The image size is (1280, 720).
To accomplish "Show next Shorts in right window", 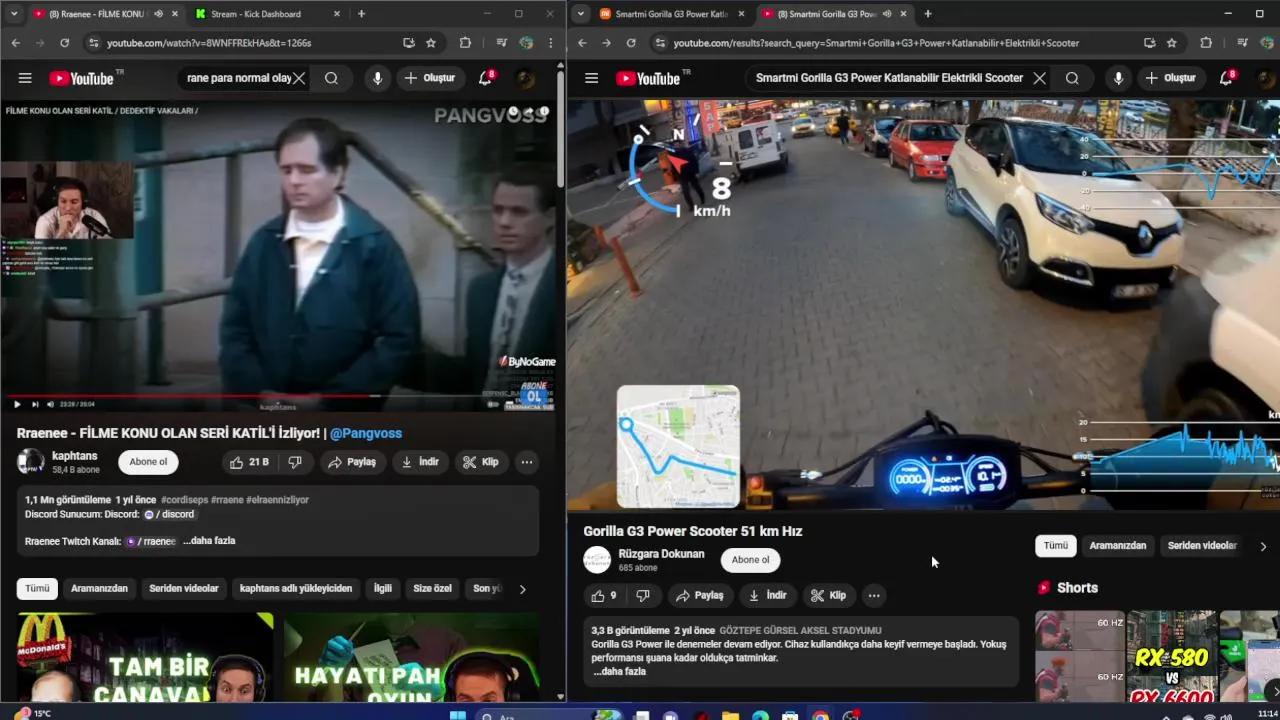I will [x=1271, y=692].
